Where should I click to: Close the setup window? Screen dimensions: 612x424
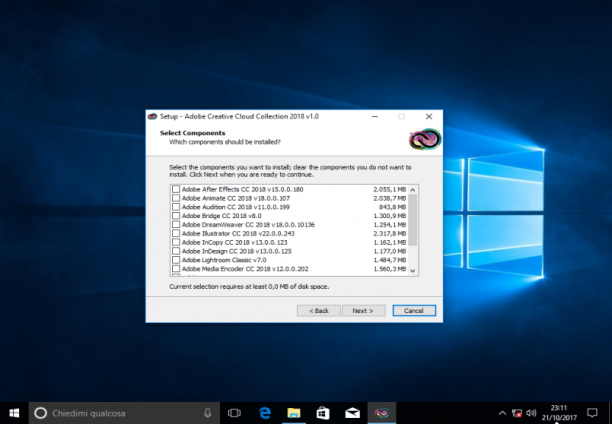point(429,116)
